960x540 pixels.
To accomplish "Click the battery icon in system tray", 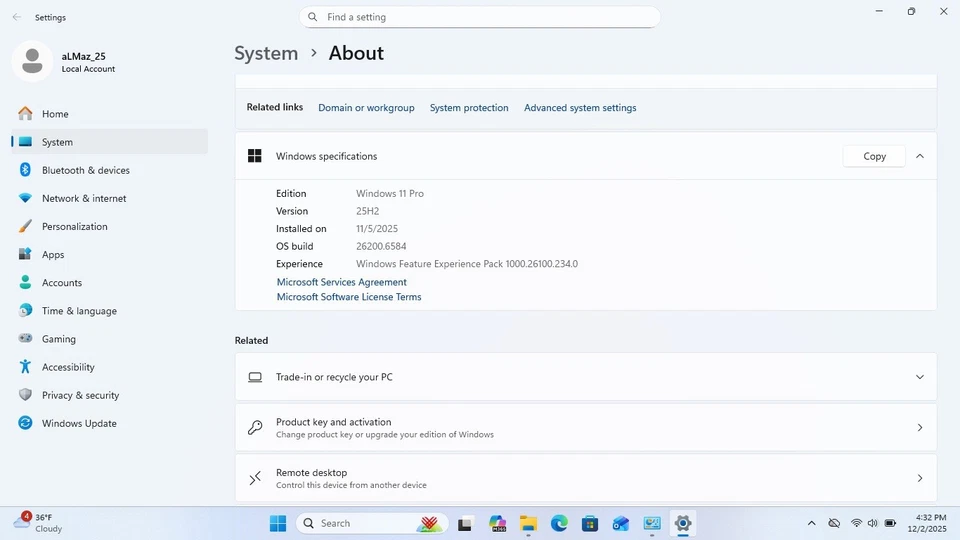I will coord(890,523).
